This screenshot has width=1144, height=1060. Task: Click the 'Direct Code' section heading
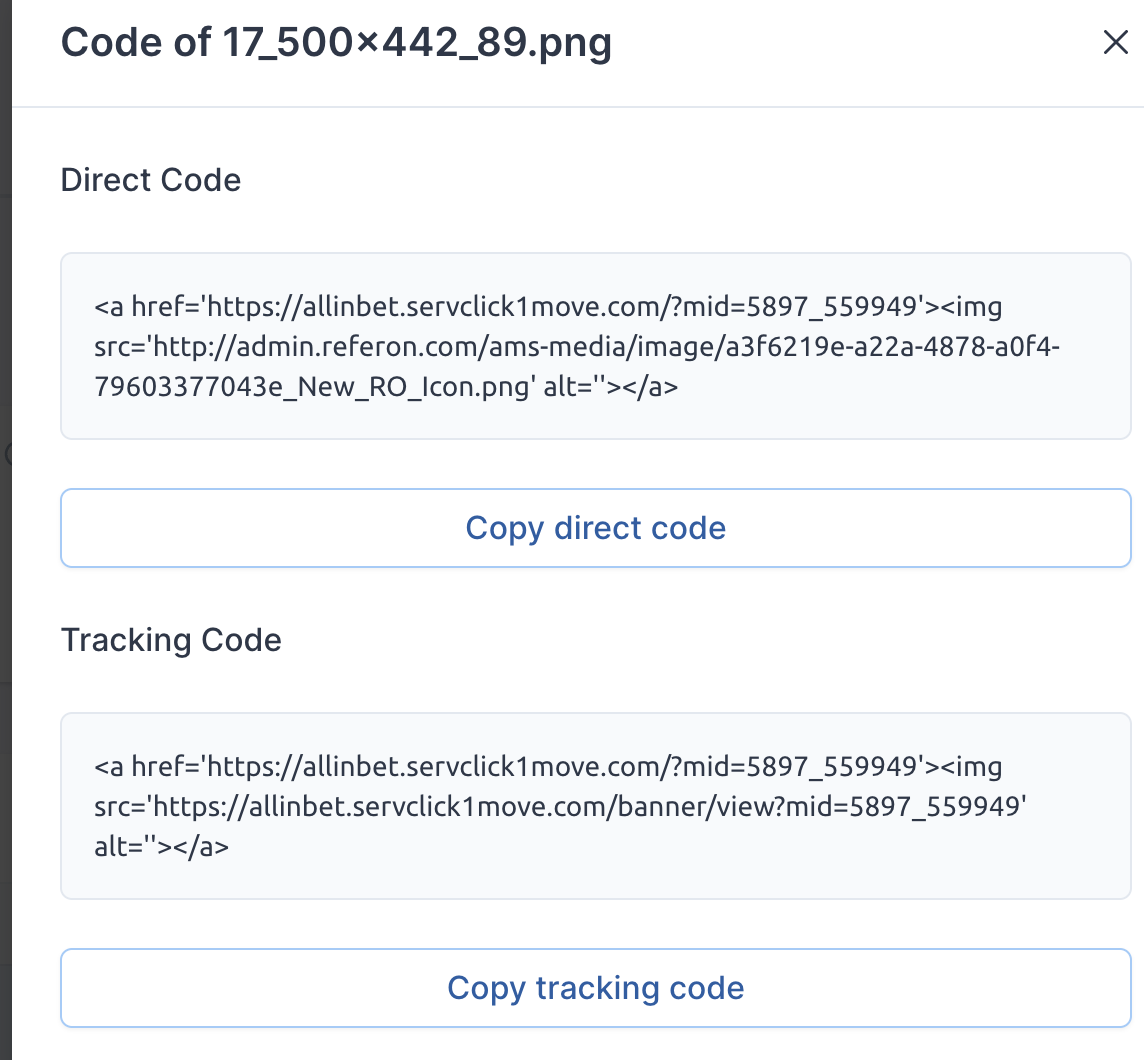pyautogui.click(x=150, y=179)
